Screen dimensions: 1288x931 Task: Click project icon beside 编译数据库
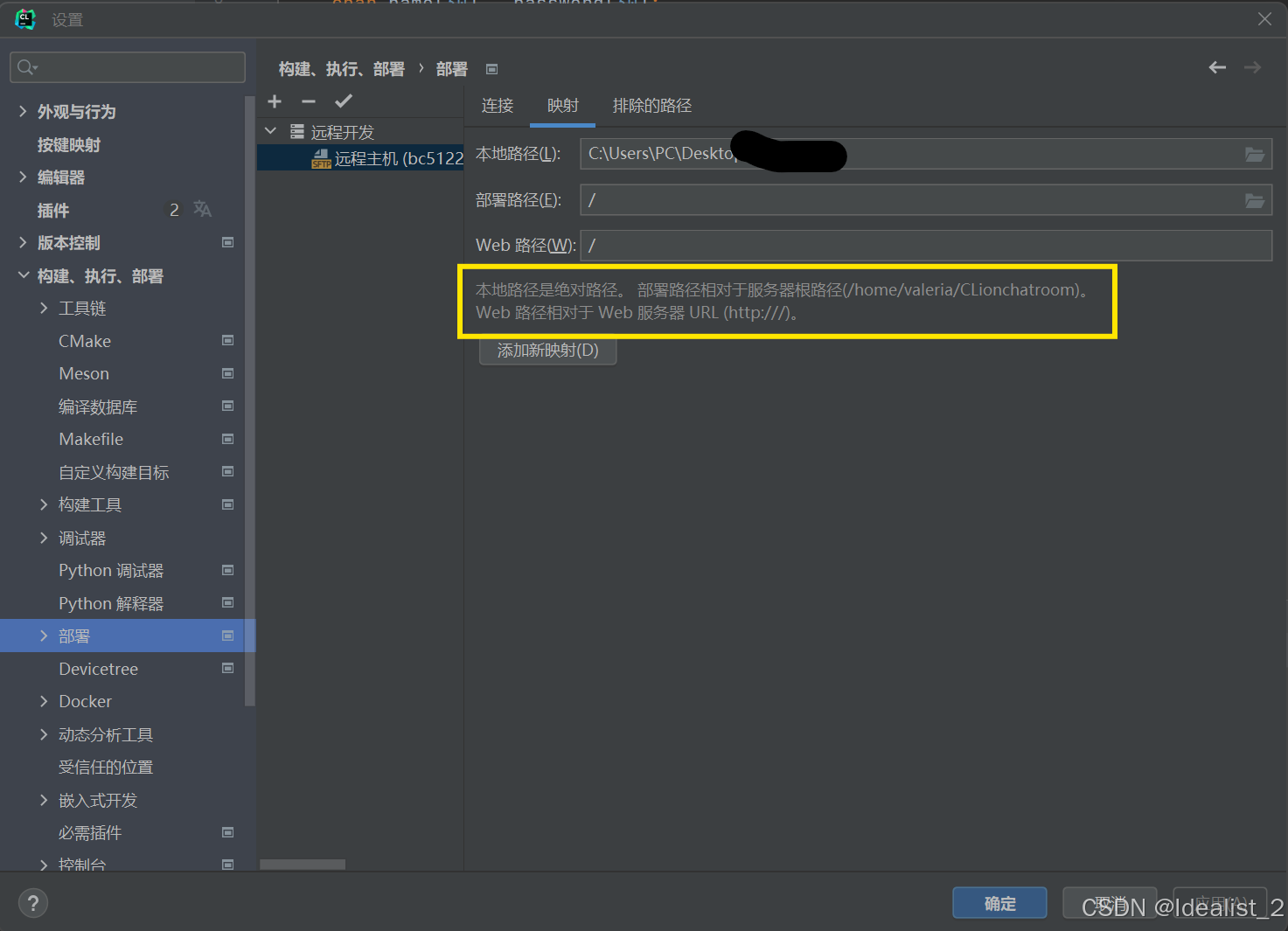(x=228, y=406)
